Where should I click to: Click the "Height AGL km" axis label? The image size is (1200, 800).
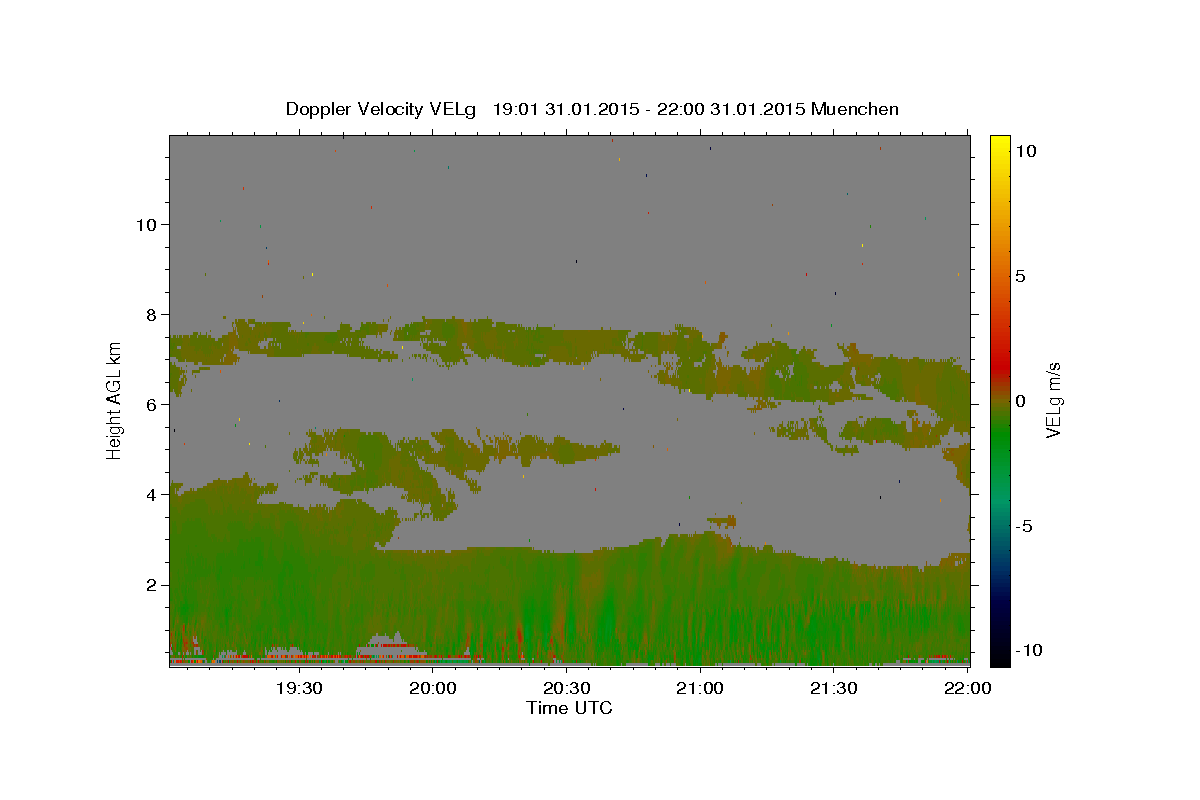coord(115,400)
